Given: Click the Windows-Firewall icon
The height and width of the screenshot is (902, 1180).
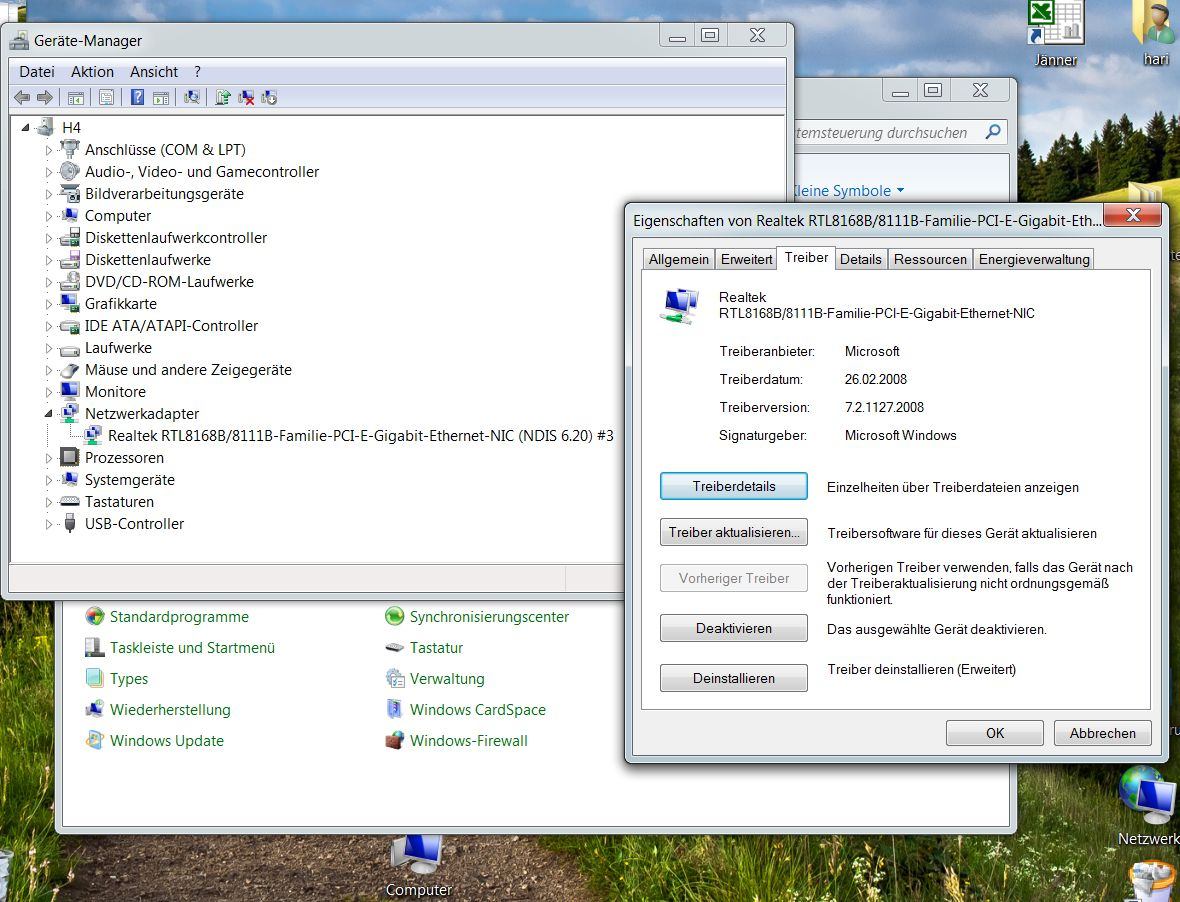Looking at the screenshot, I should point(394,740).
